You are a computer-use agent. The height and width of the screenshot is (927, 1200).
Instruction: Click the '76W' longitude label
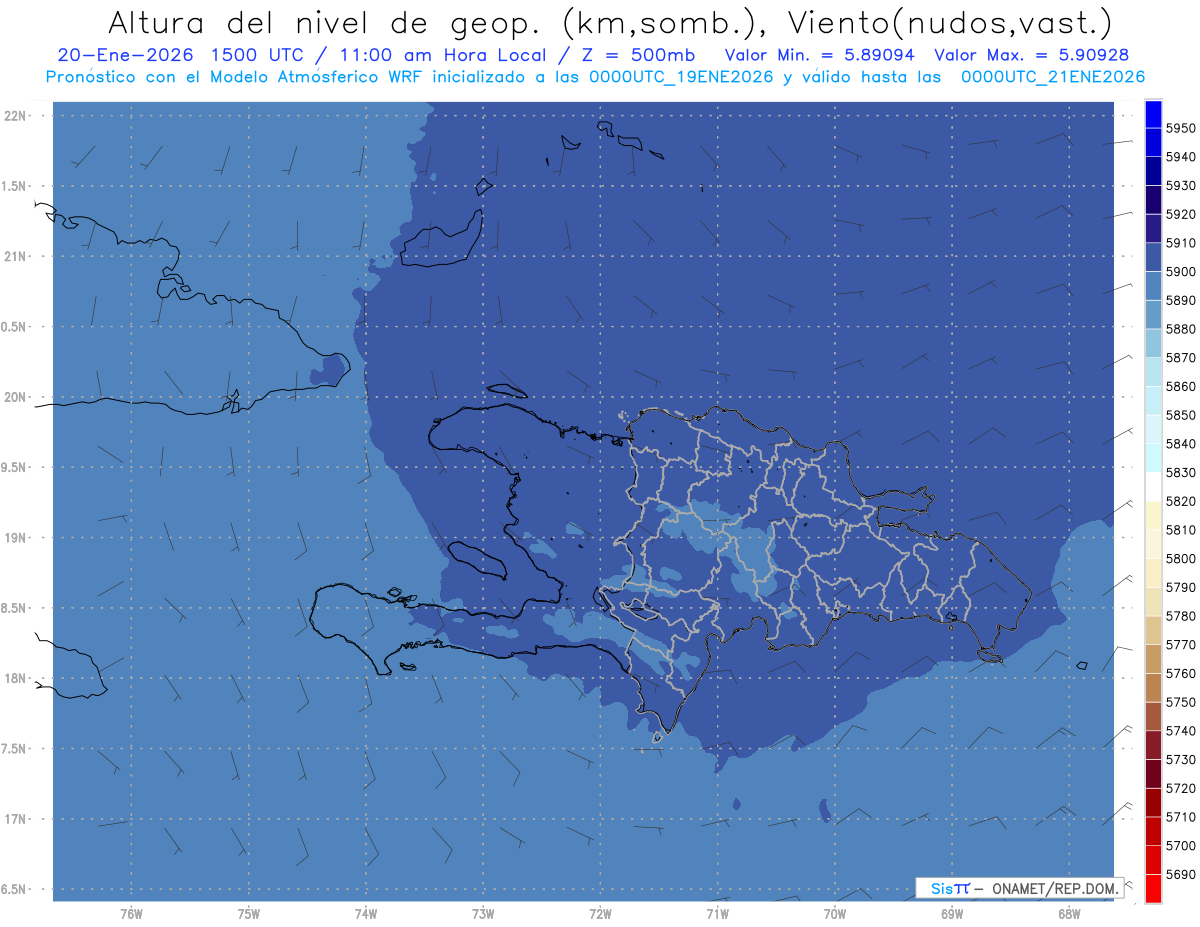click(131, 914)
